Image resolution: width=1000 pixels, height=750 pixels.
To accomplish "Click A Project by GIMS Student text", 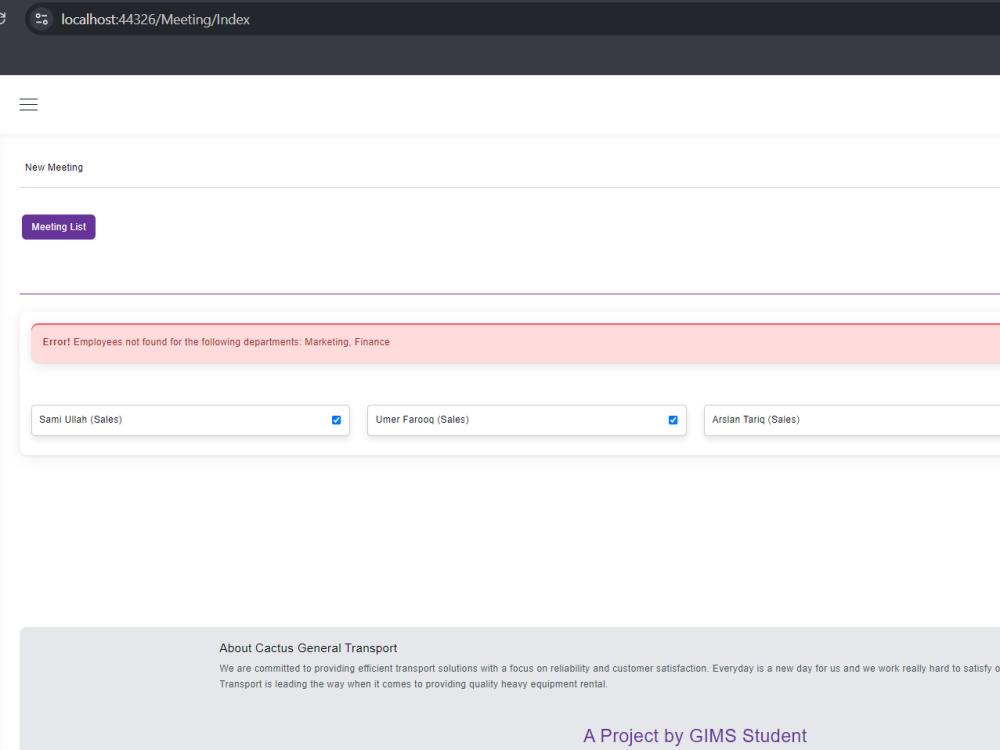I will tap(695, 735).
